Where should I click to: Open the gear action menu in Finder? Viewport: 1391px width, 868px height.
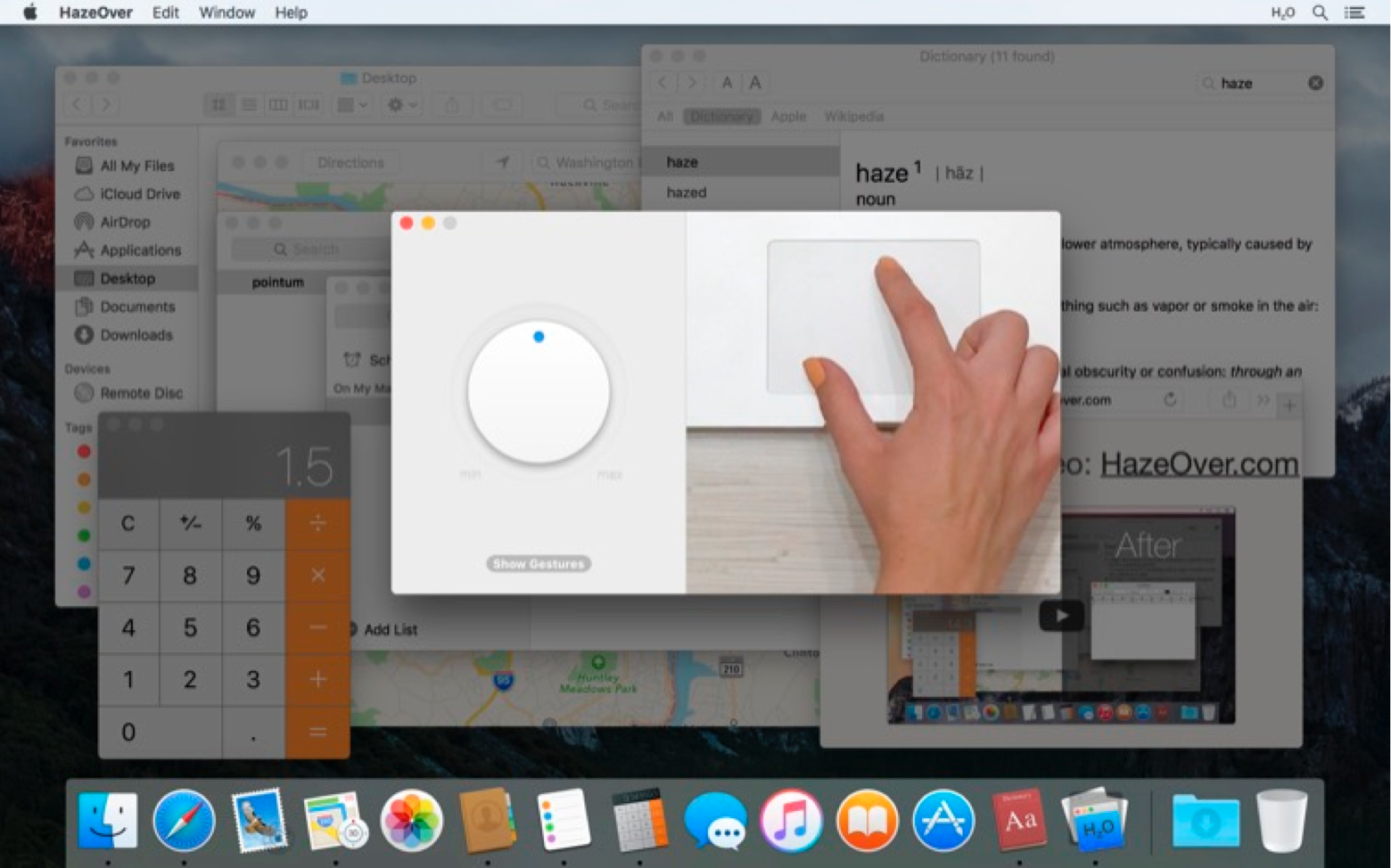(x=399, y=104)
